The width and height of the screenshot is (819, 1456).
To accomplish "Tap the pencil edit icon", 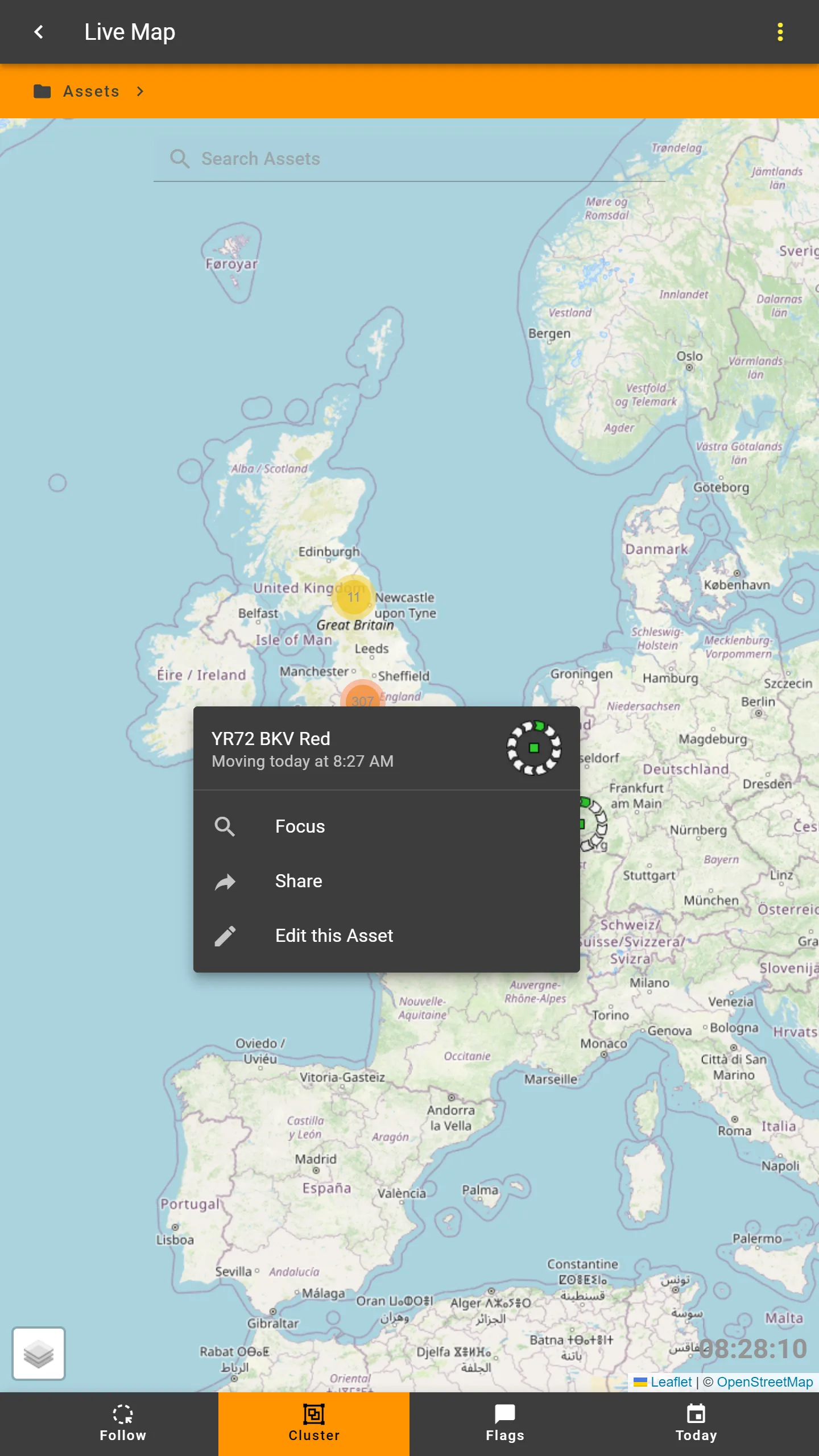I will point(225,936).
